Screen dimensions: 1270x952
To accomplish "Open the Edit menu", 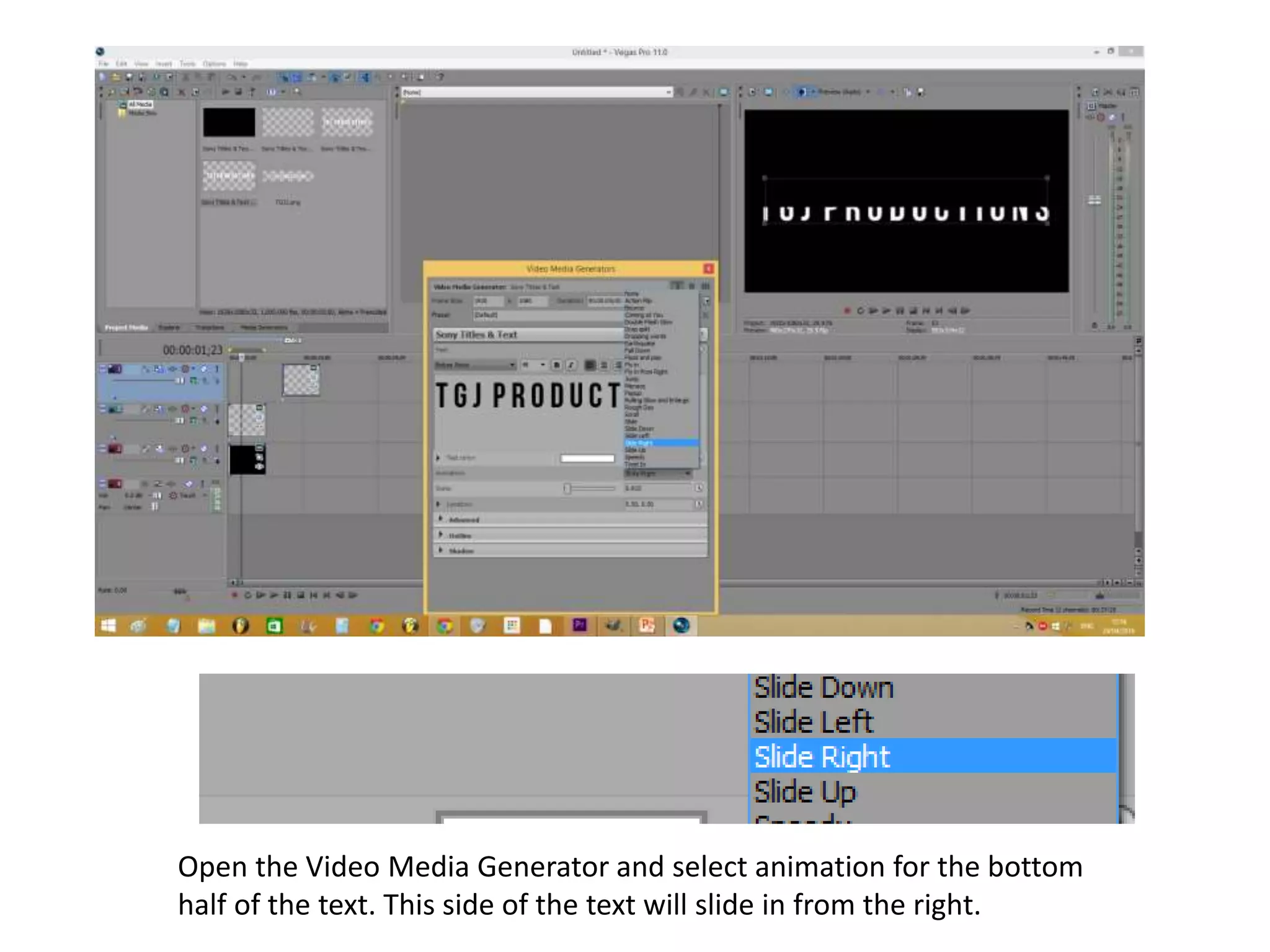I will point(122,64).
